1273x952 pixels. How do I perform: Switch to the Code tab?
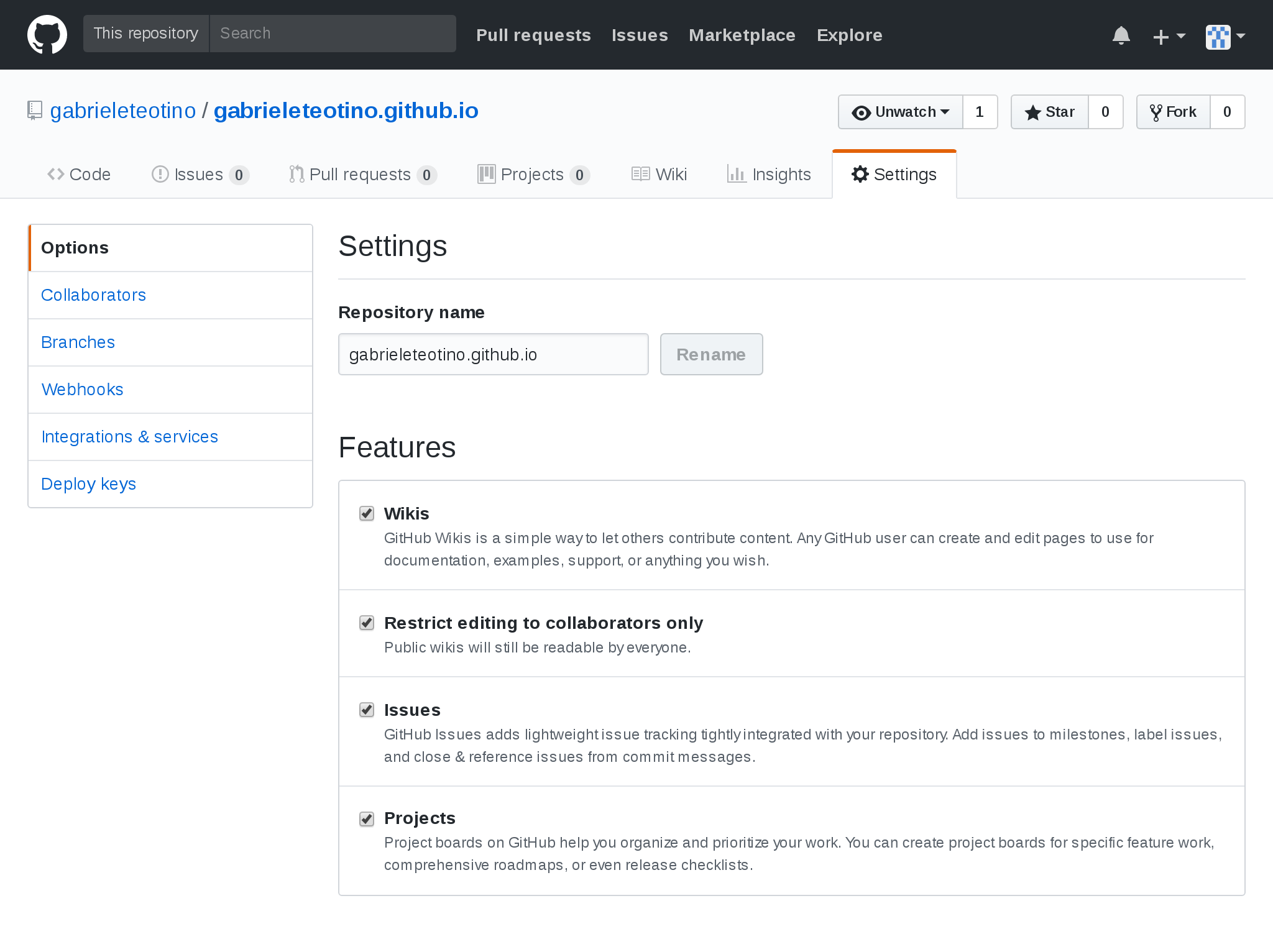79,175
